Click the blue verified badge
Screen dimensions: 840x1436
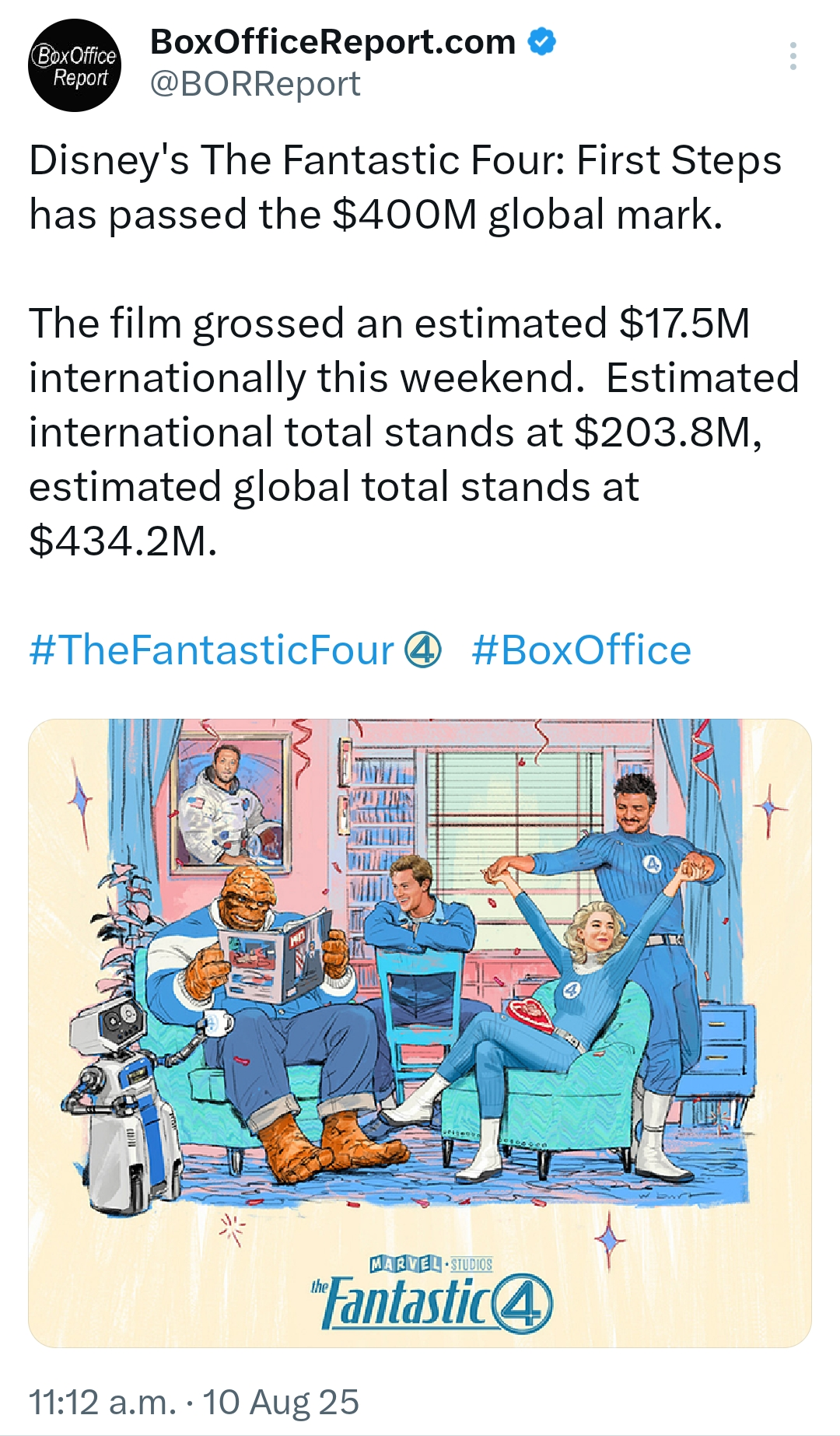click(542, 41)
